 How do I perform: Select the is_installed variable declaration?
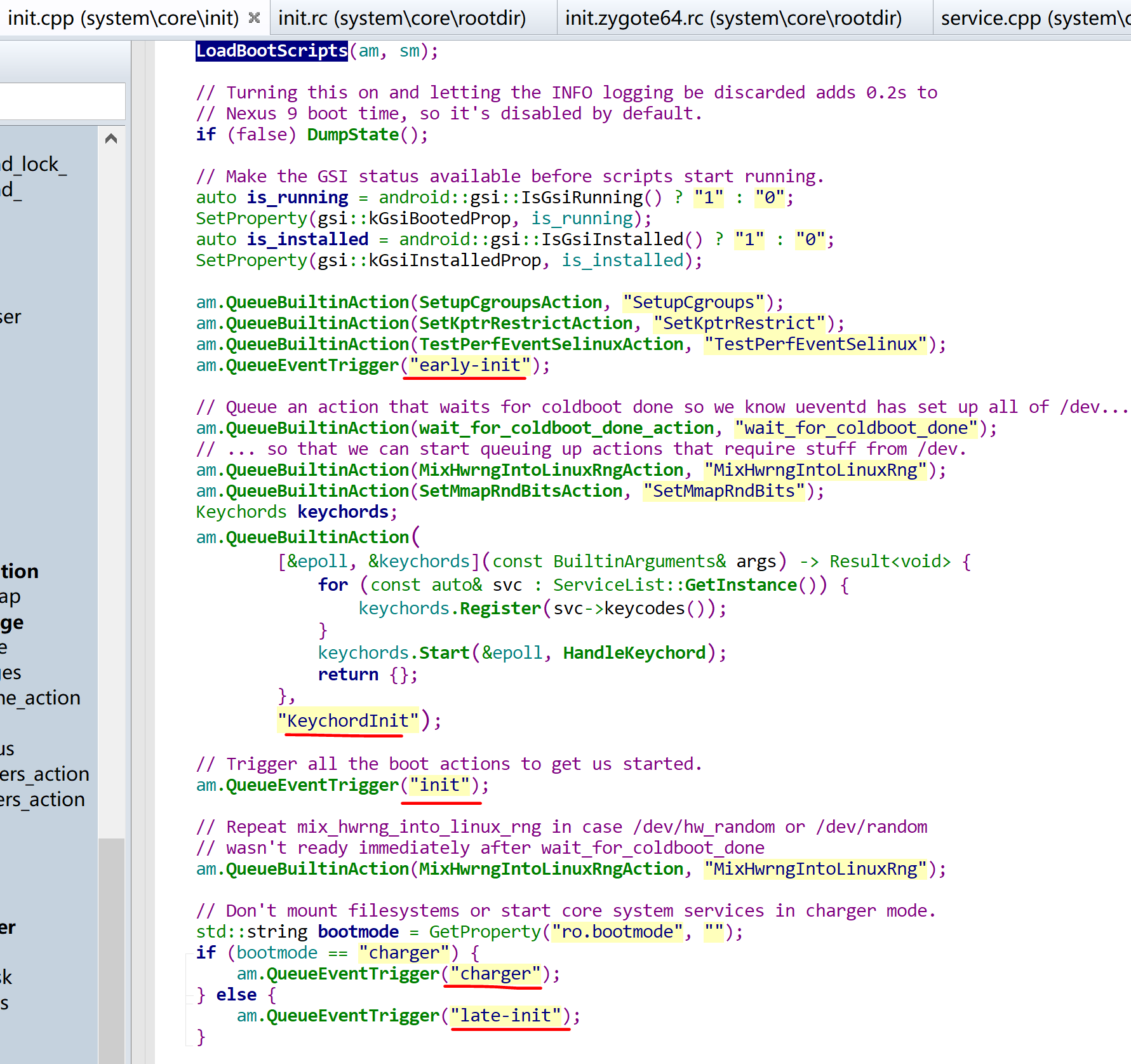click(x=307, y=239)
